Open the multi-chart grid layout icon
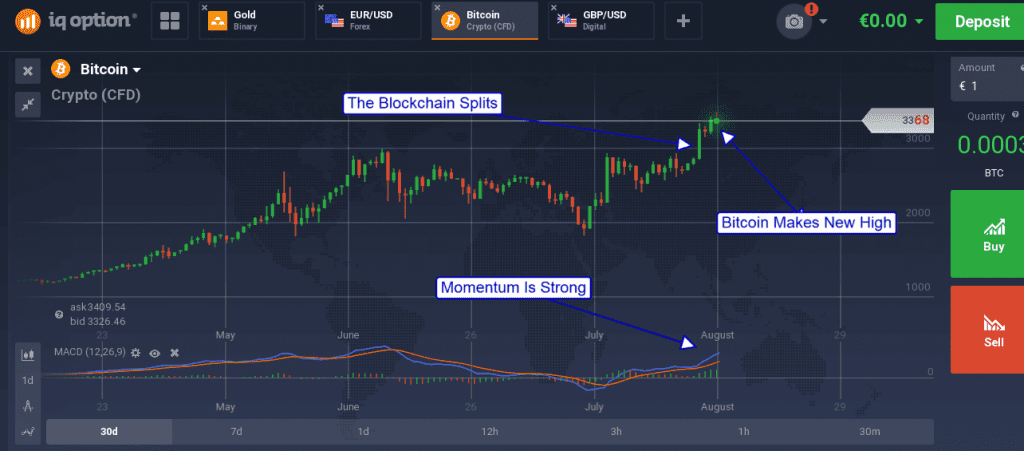The width and height of the screenshot is (1024, 451). [x=170, y=21]
